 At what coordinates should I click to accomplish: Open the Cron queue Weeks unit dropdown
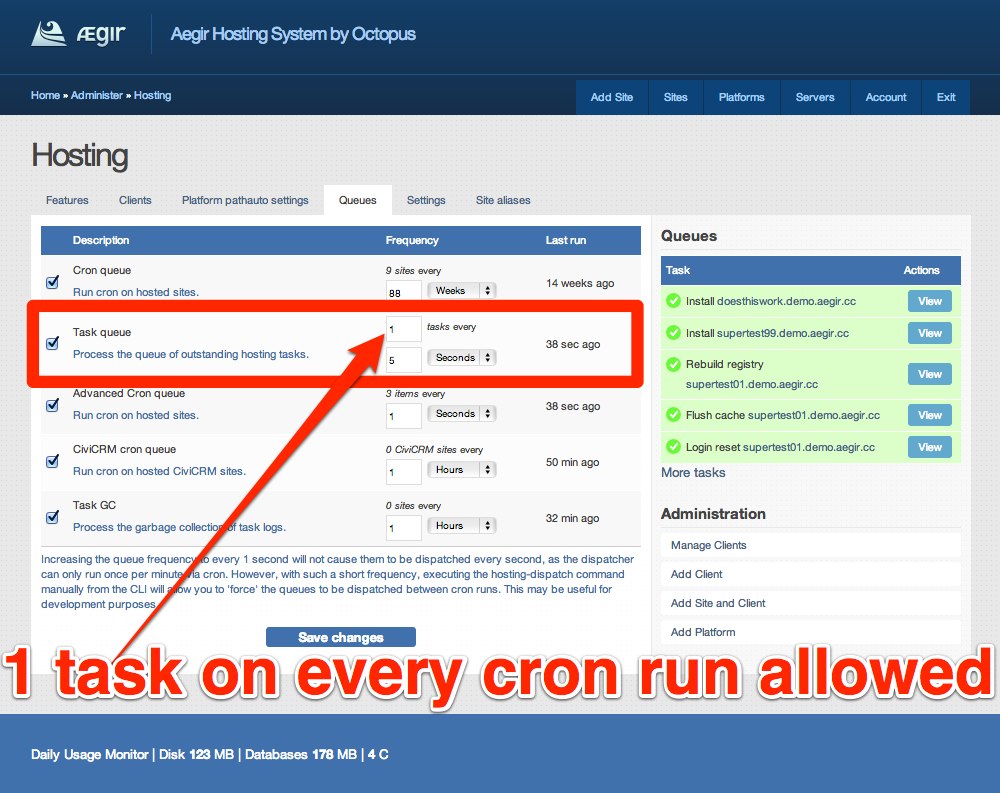(x=462, y=290)
